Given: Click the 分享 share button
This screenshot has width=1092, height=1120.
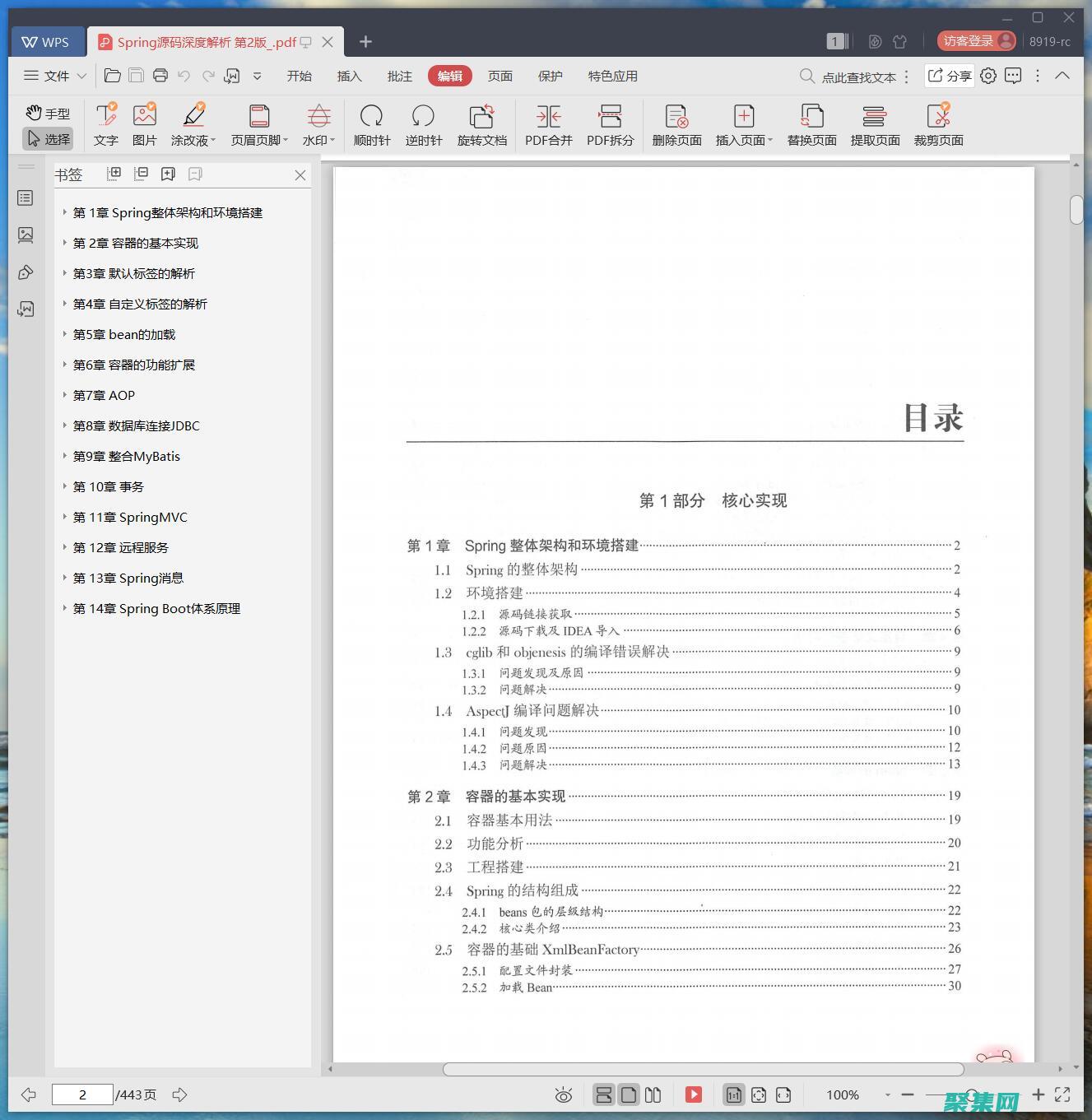Looking at the screenshot, I should (948, 76).
